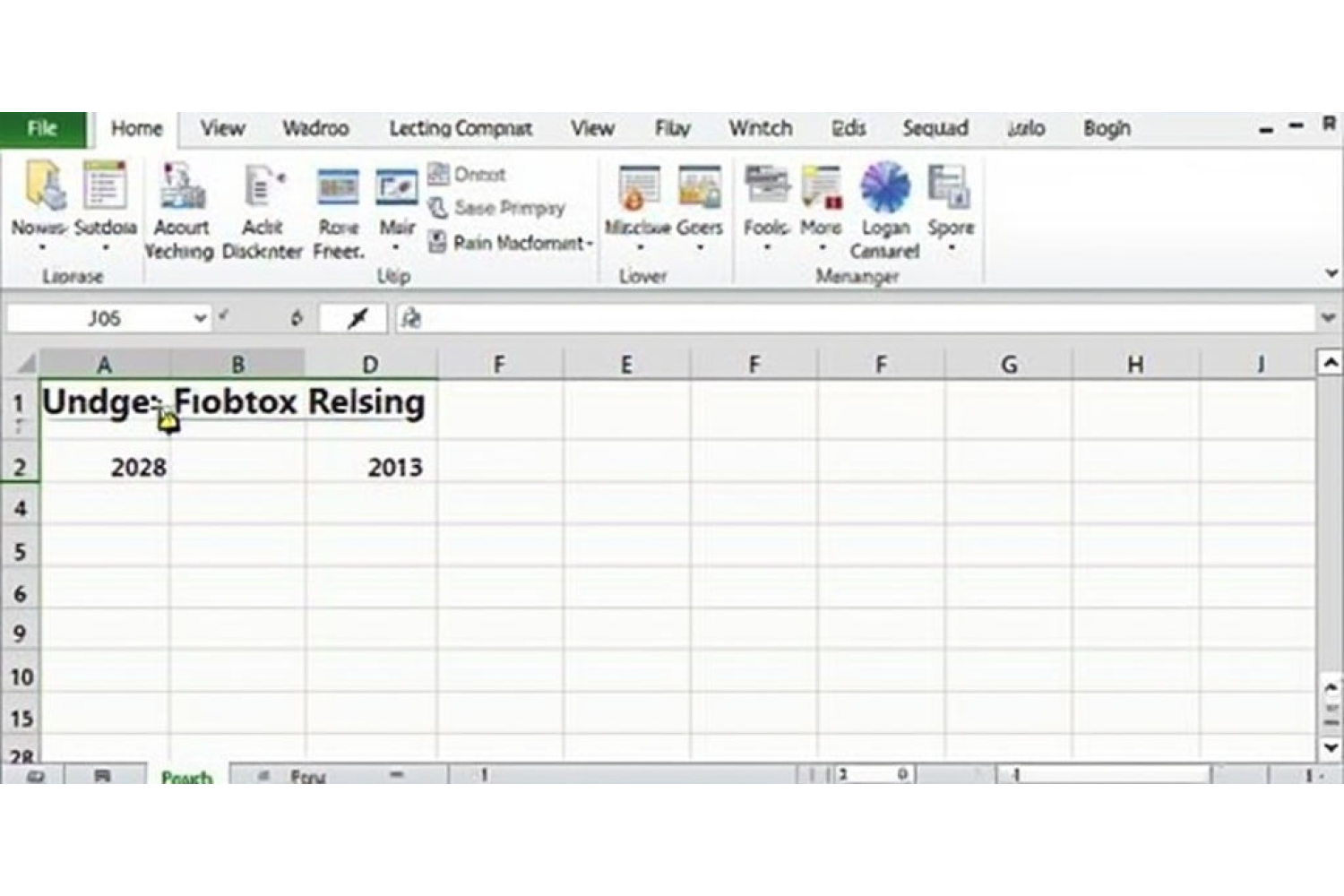The image size is (1344, 896).
Task: Click the vertical scrollbar down arrow
Action: 1331,747
